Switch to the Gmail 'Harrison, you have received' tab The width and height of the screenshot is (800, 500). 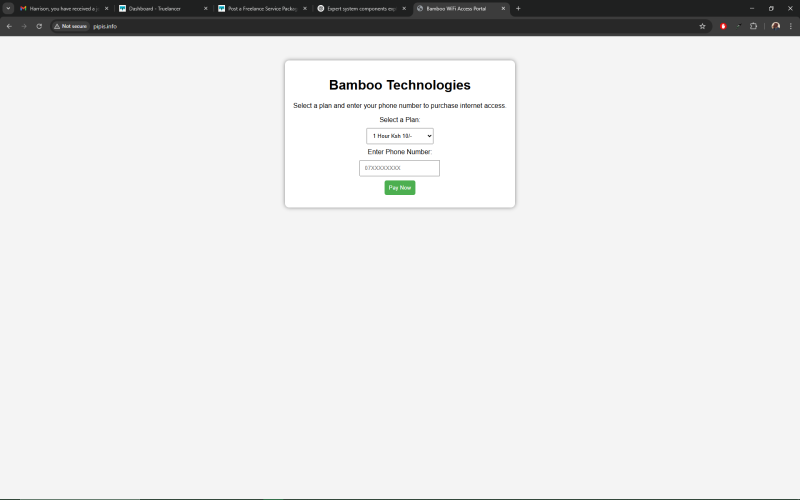pyautogui.click(x=63, y=9)
